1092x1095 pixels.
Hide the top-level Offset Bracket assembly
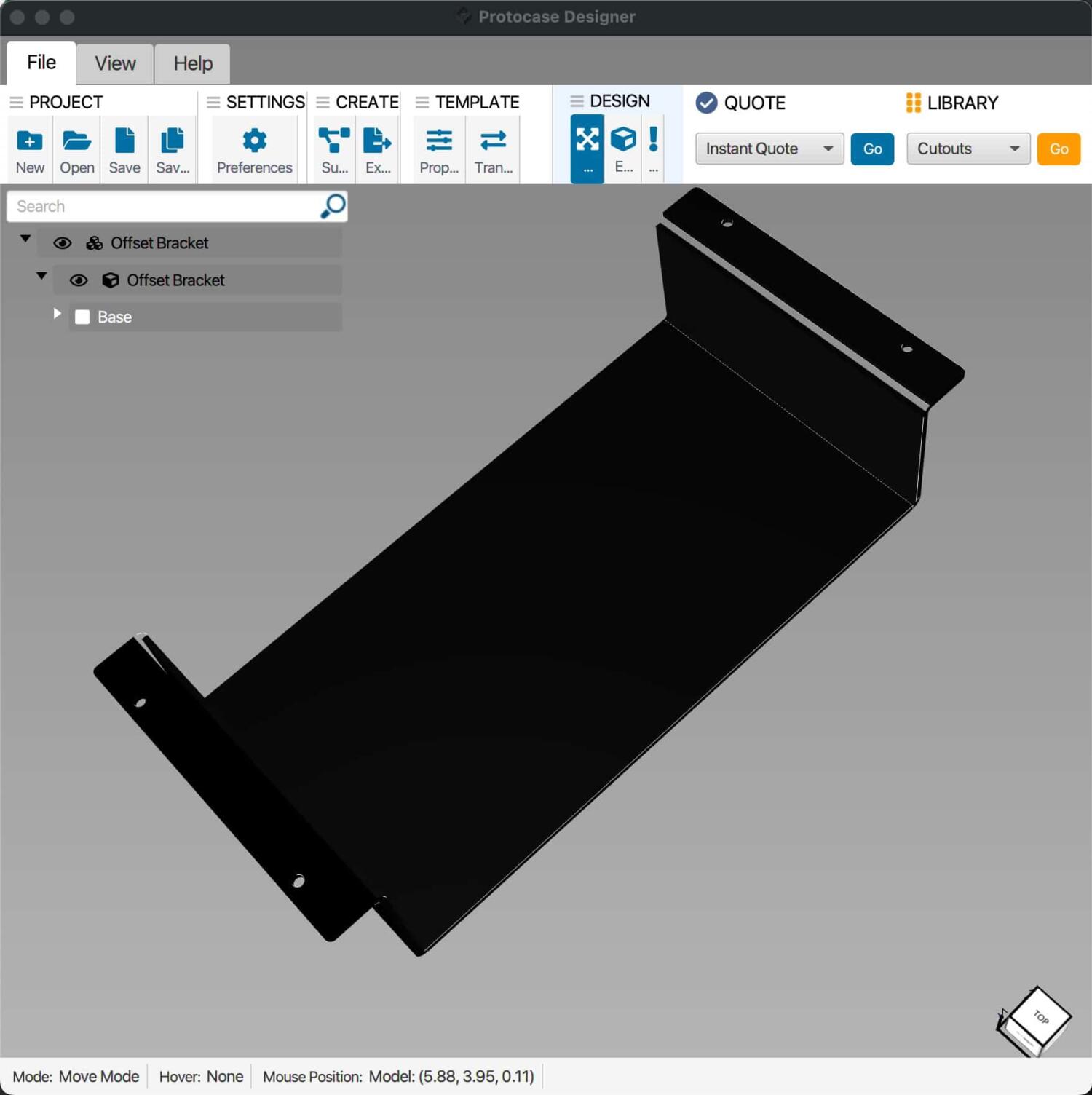[63, 242]
